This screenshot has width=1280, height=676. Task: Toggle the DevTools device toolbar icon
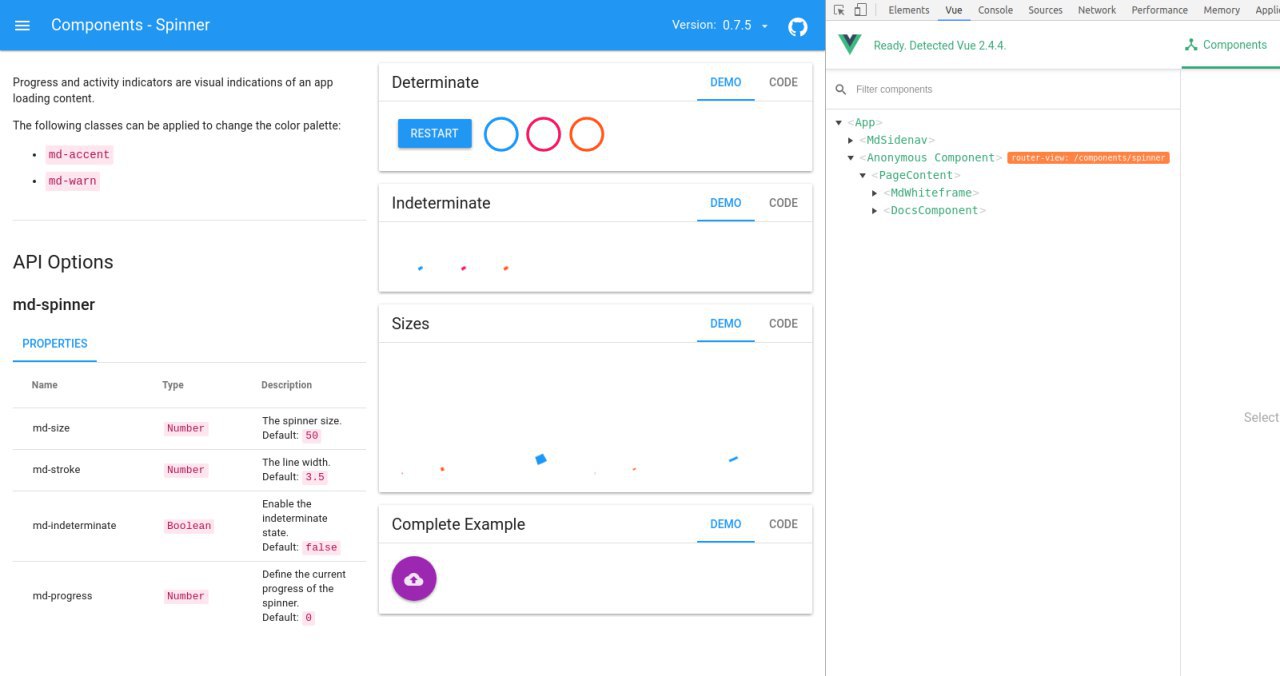[860, 10]
